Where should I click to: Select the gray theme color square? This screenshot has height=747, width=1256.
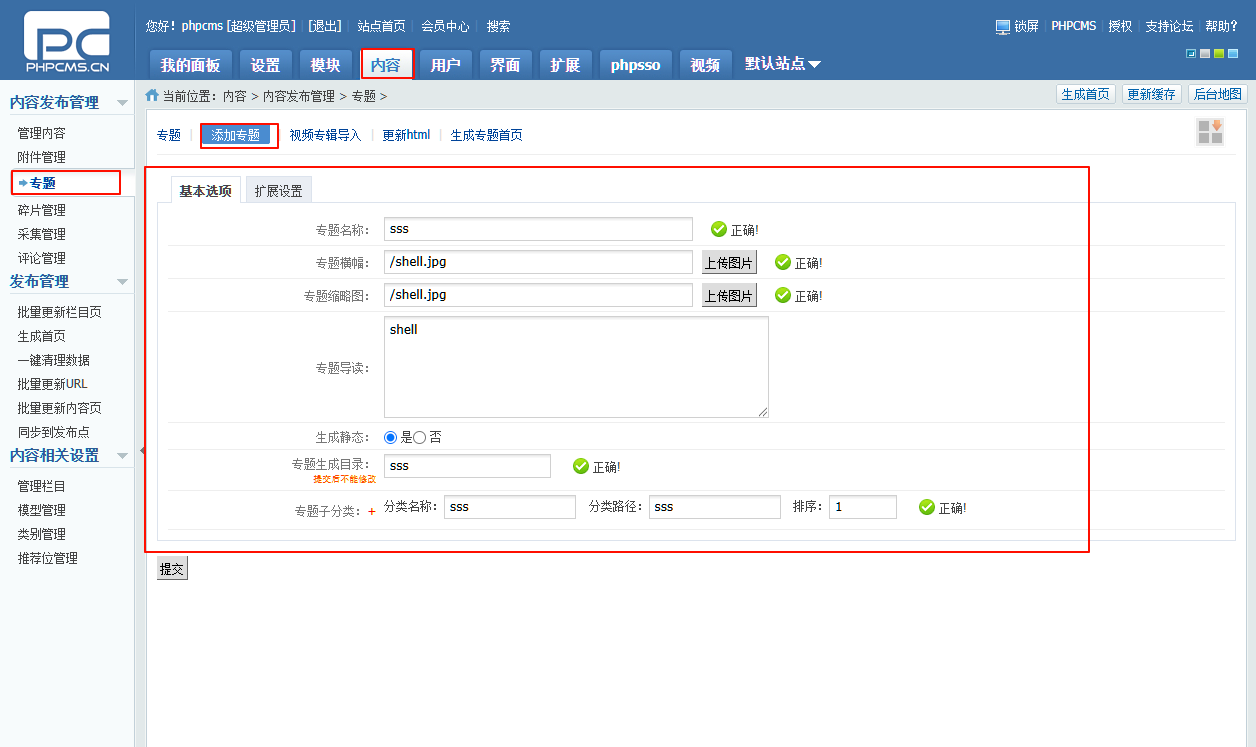point(1205,54)
